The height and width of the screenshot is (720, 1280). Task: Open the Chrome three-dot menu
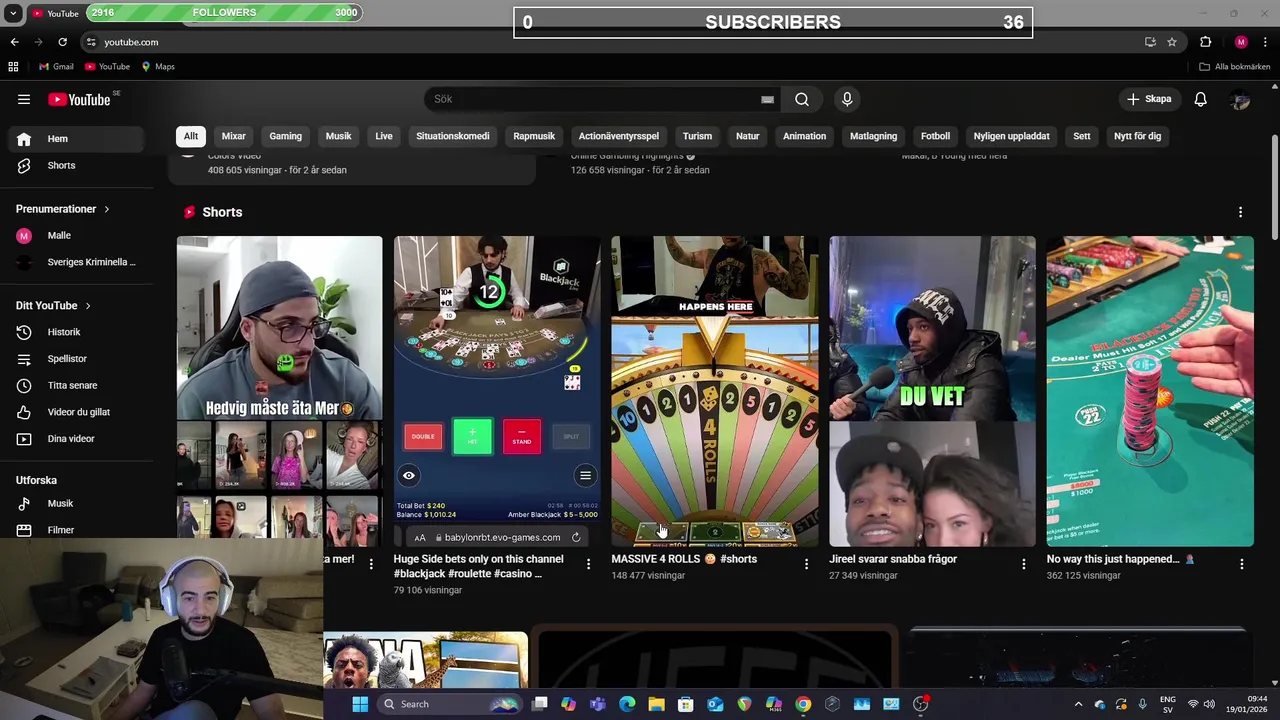pyautogui.click(x=1266, y=42)
